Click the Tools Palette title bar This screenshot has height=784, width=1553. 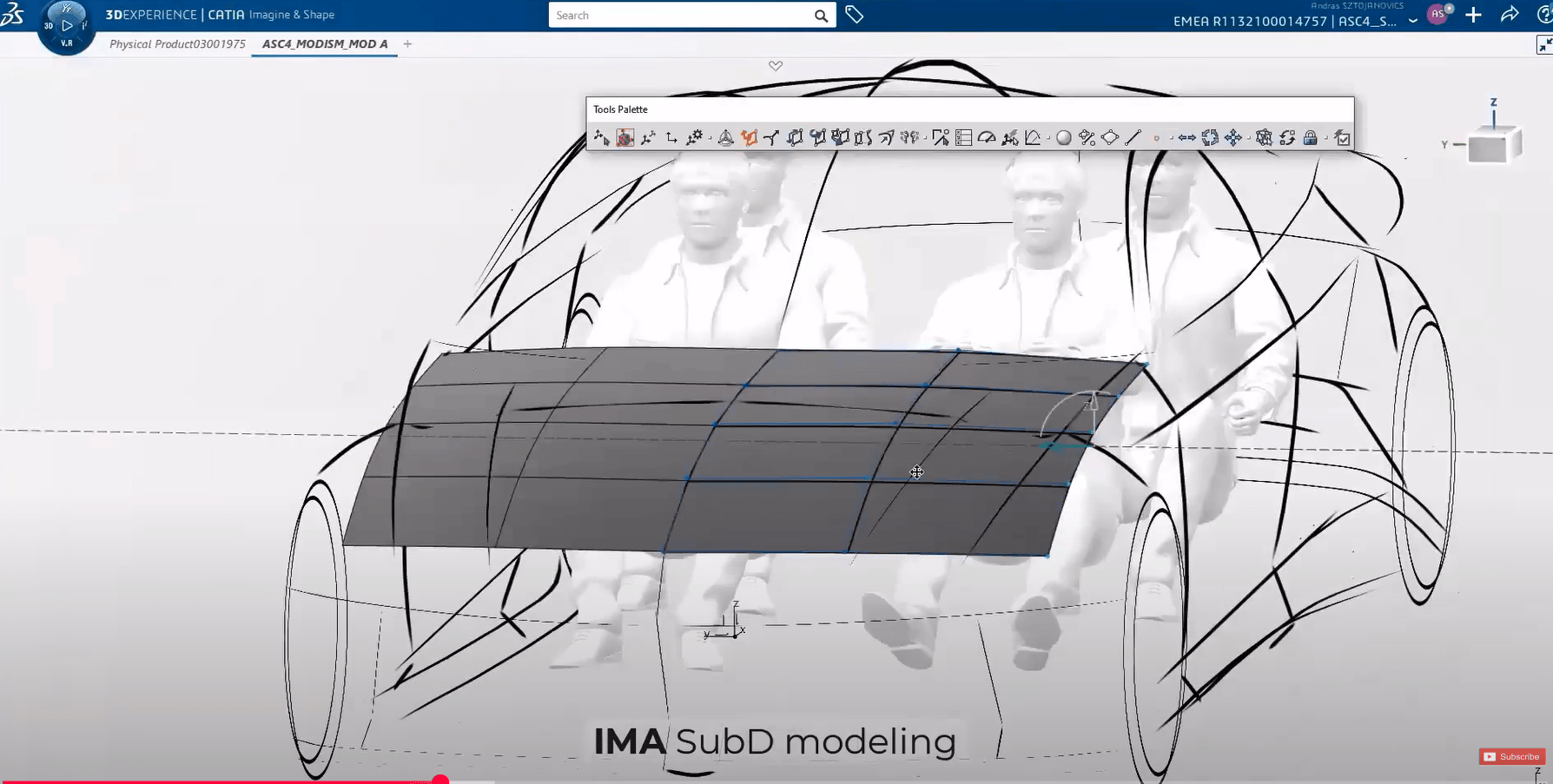(969, 109)
